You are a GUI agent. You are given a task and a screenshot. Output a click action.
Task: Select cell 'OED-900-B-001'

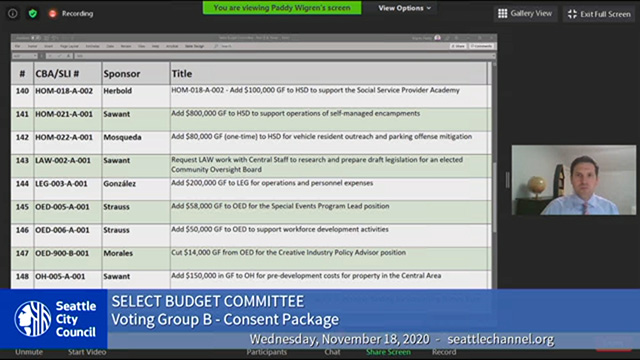(x=68, y=259)
